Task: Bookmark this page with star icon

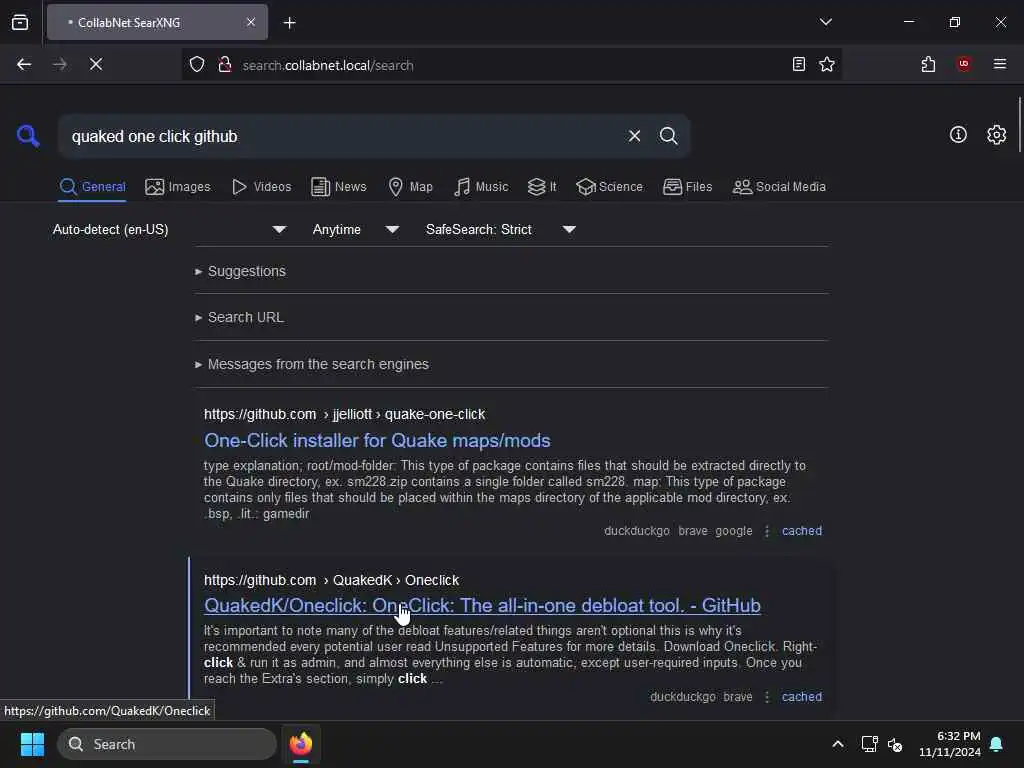Action: [x=827, y=64]
